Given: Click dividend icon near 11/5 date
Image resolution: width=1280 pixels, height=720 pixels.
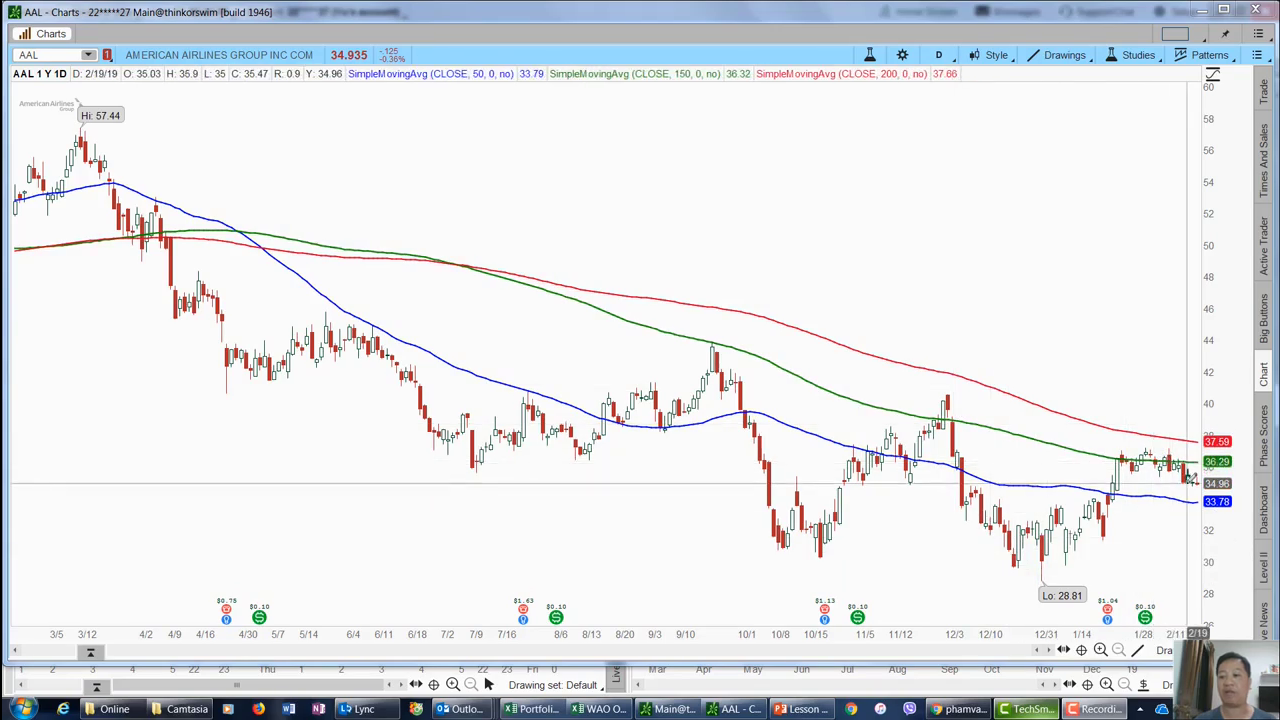Looking at the screenshot, I should (857, 618).
